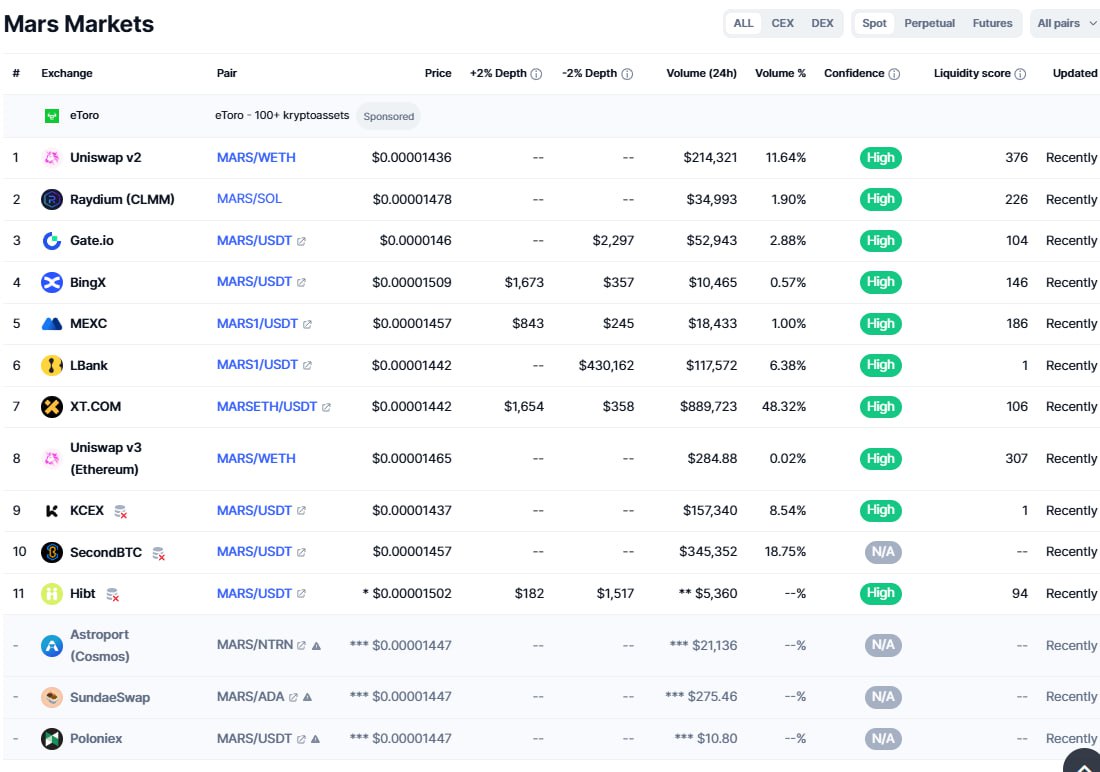1100x772 pixels.
Task: Click the Gate.io MARS/USDT external link icon
Action: pyautogui.click(x=301, y=241)
